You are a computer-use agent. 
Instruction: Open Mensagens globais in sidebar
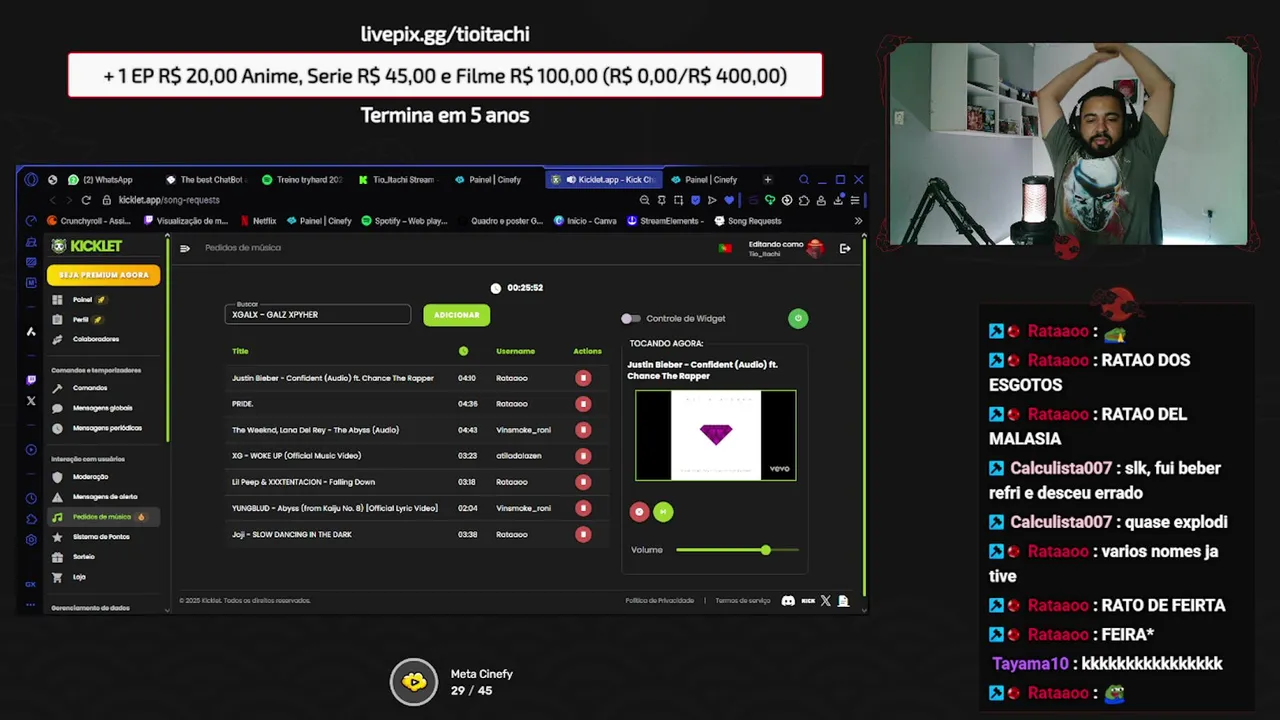[x=102, y=408]
